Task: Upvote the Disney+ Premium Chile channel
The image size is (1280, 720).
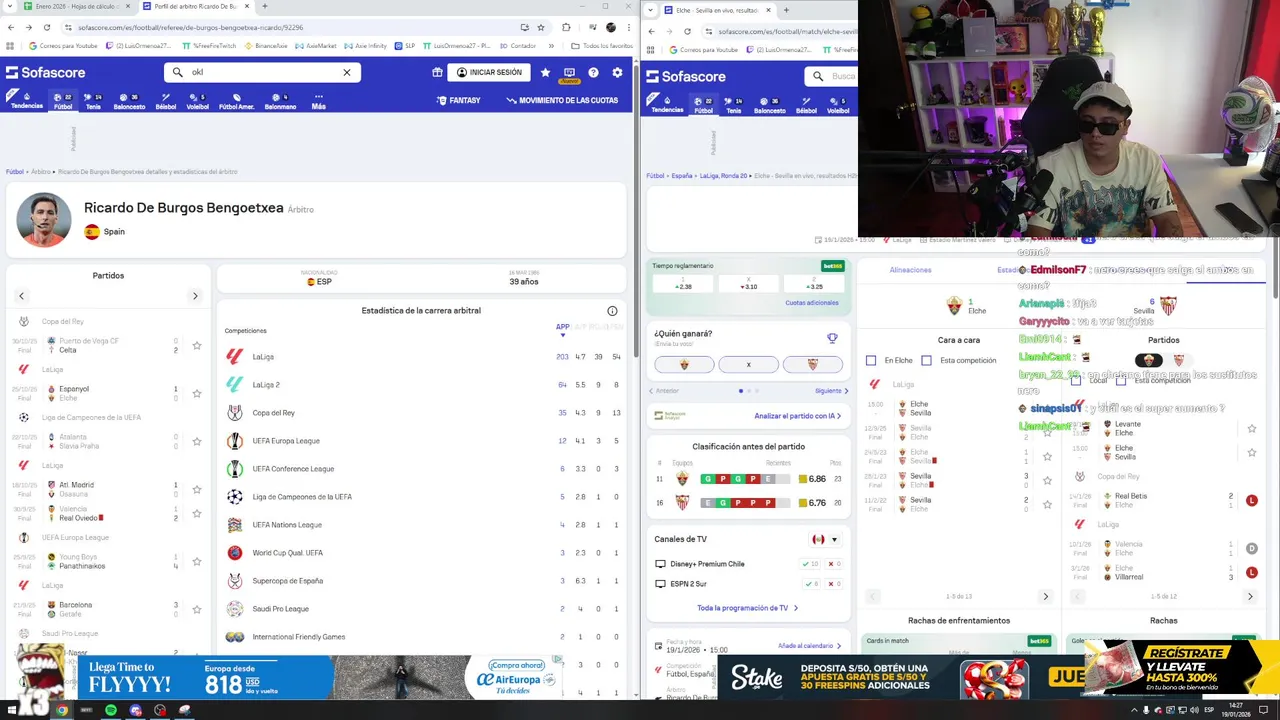Action: click(811, 564)
